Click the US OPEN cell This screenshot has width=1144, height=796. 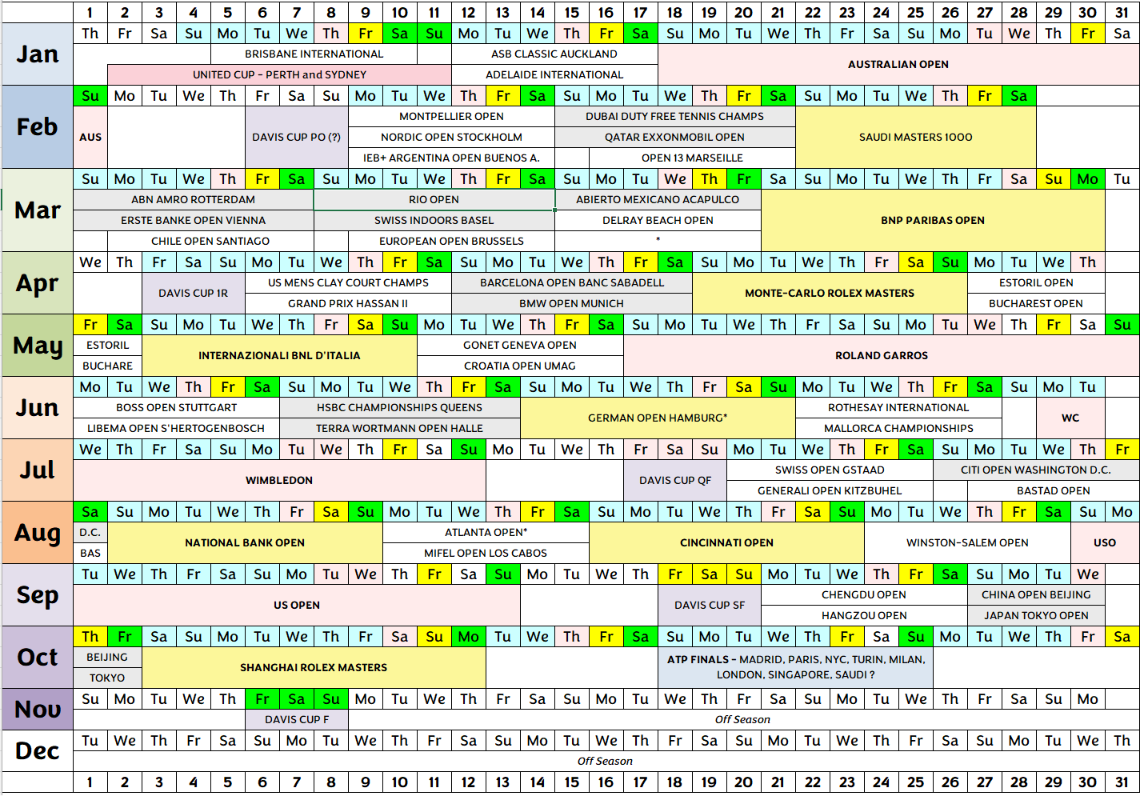click(297, 605)
